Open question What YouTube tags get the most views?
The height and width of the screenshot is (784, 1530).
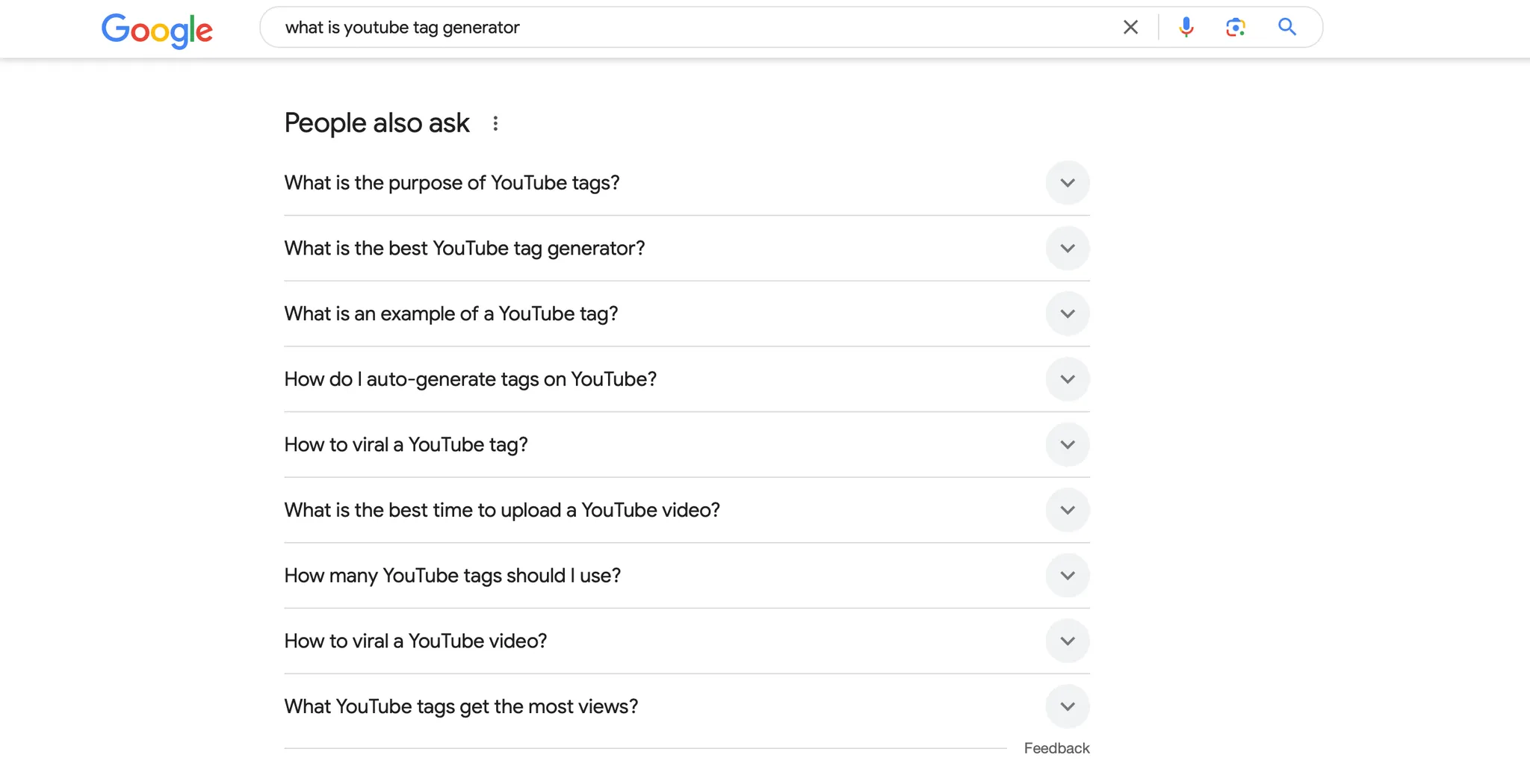tap(462, 706)
